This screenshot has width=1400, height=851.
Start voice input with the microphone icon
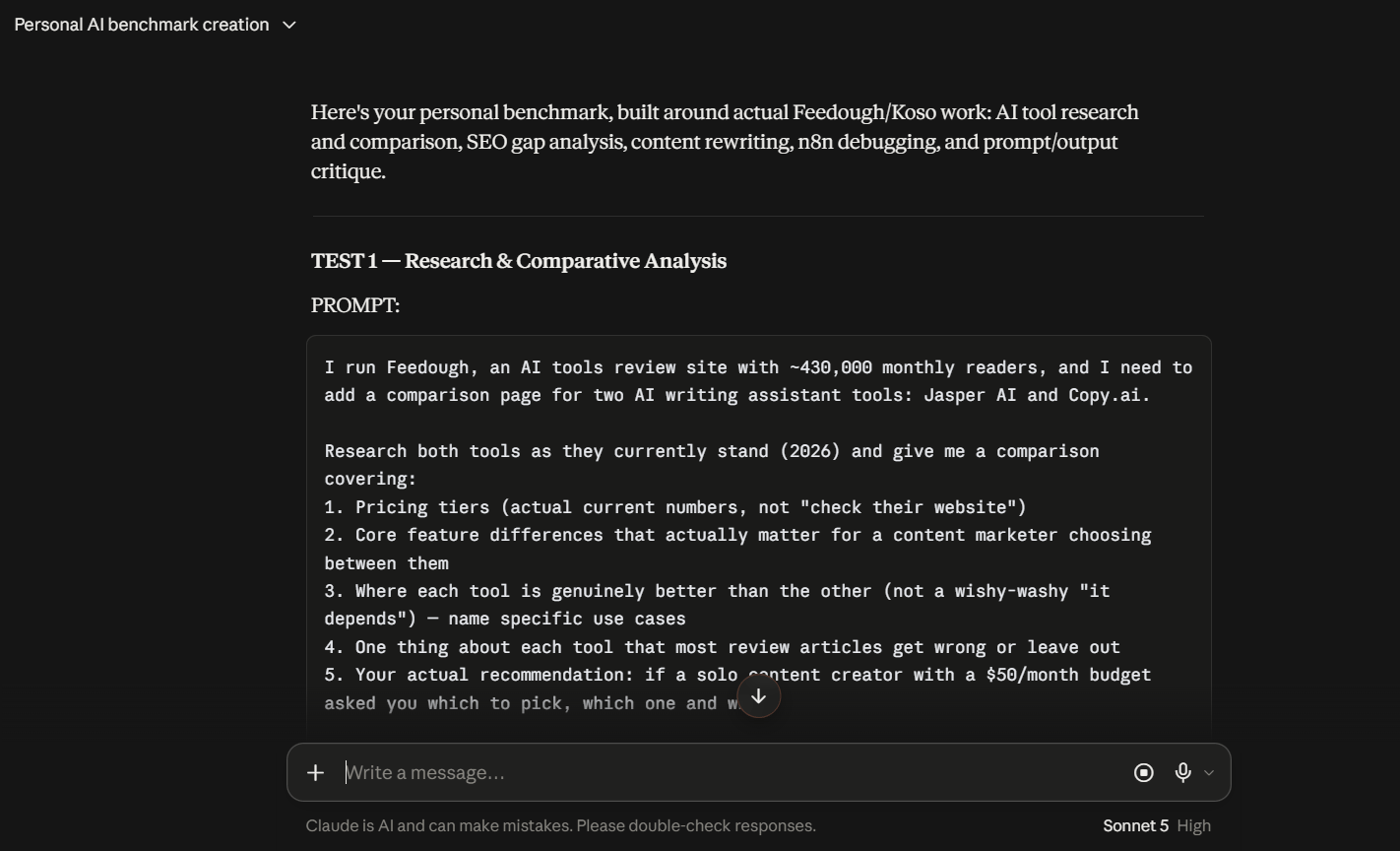pyautogui.click(x=1183, y=773)
